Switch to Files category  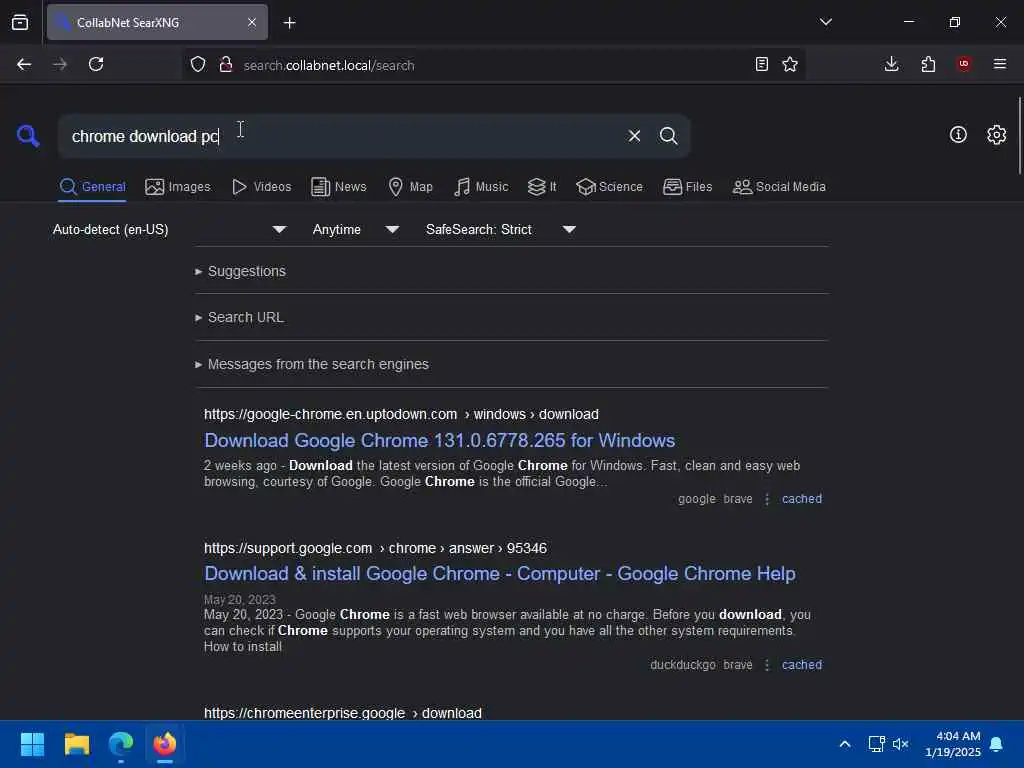click(688, 187)
